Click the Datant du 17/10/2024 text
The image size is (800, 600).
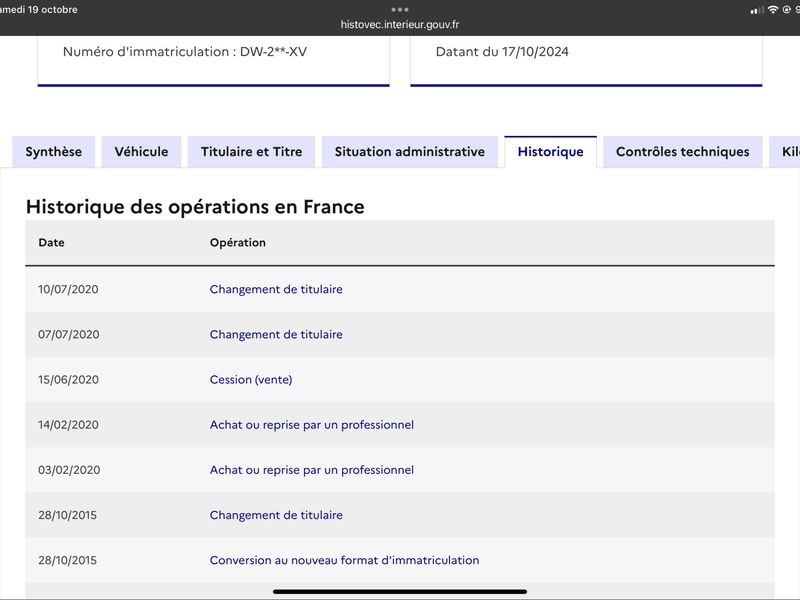pos(502,52)
